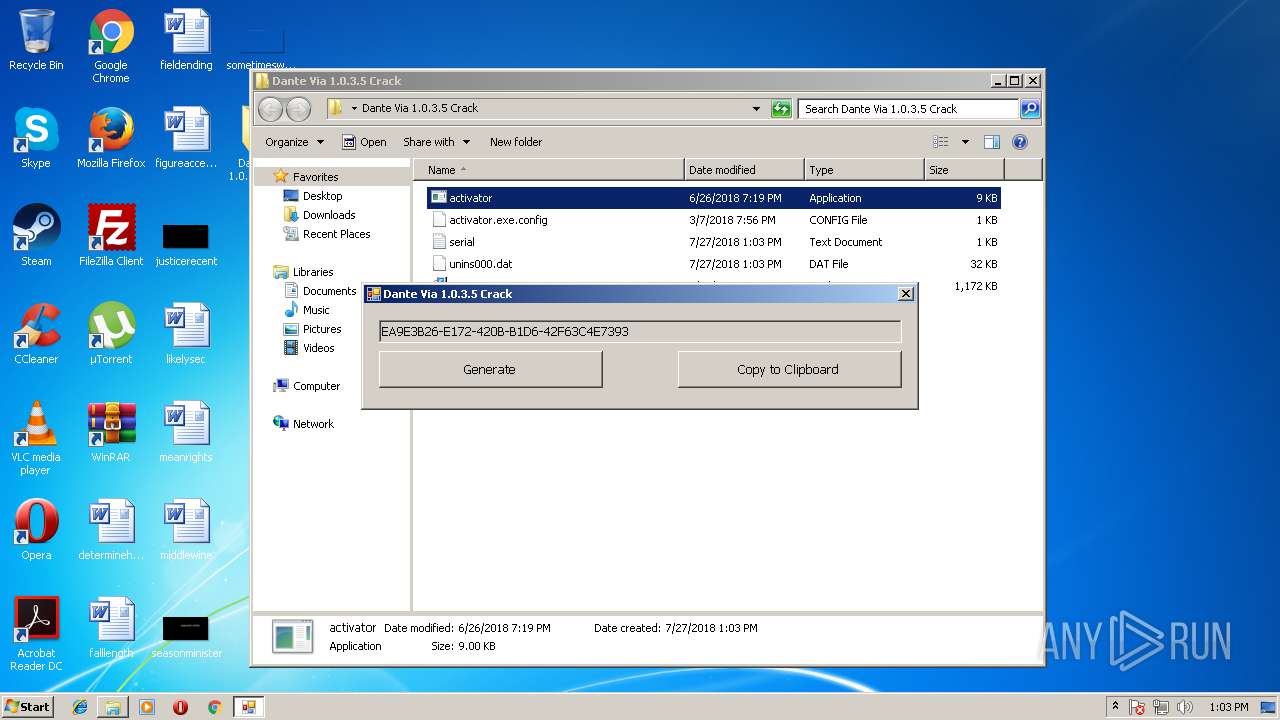1280x720 pixels.
Task: Click New folder in toolbar
Action: [516, 142]
